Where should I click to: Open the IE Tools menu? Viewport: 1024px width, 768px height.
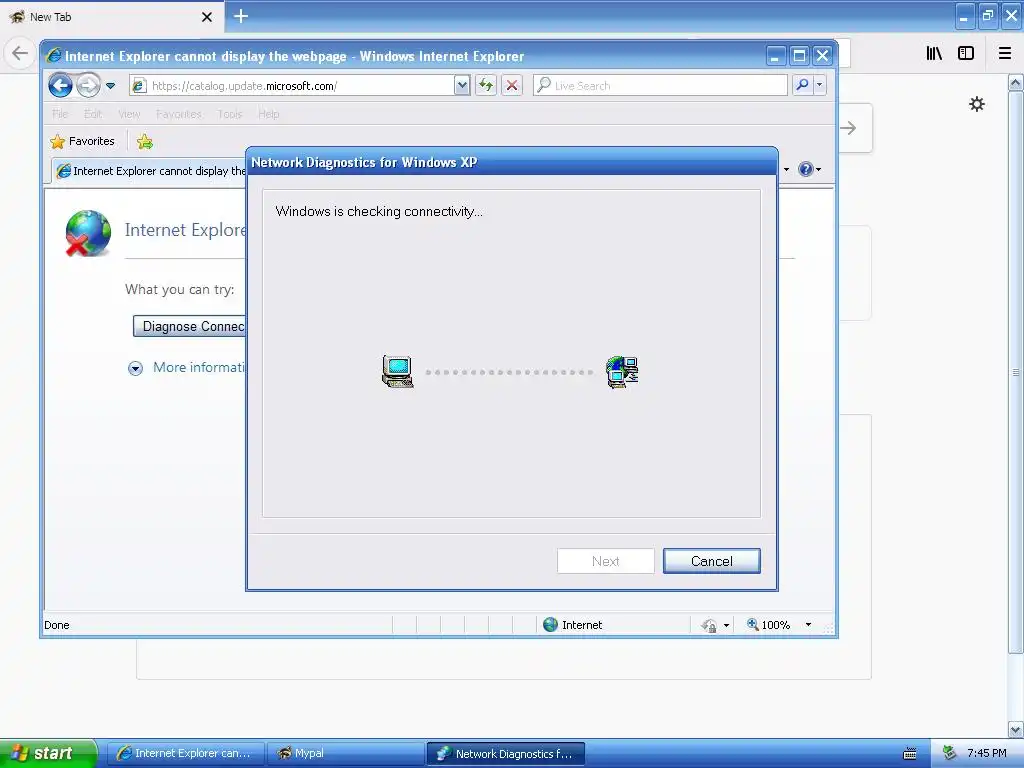coord(230,114)
